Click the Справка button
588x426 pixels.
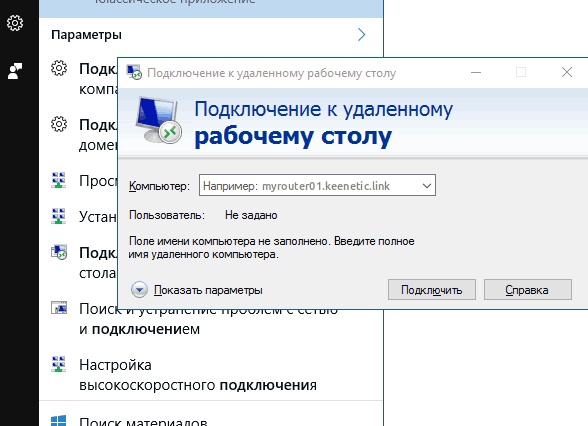(x=527, y=290)
